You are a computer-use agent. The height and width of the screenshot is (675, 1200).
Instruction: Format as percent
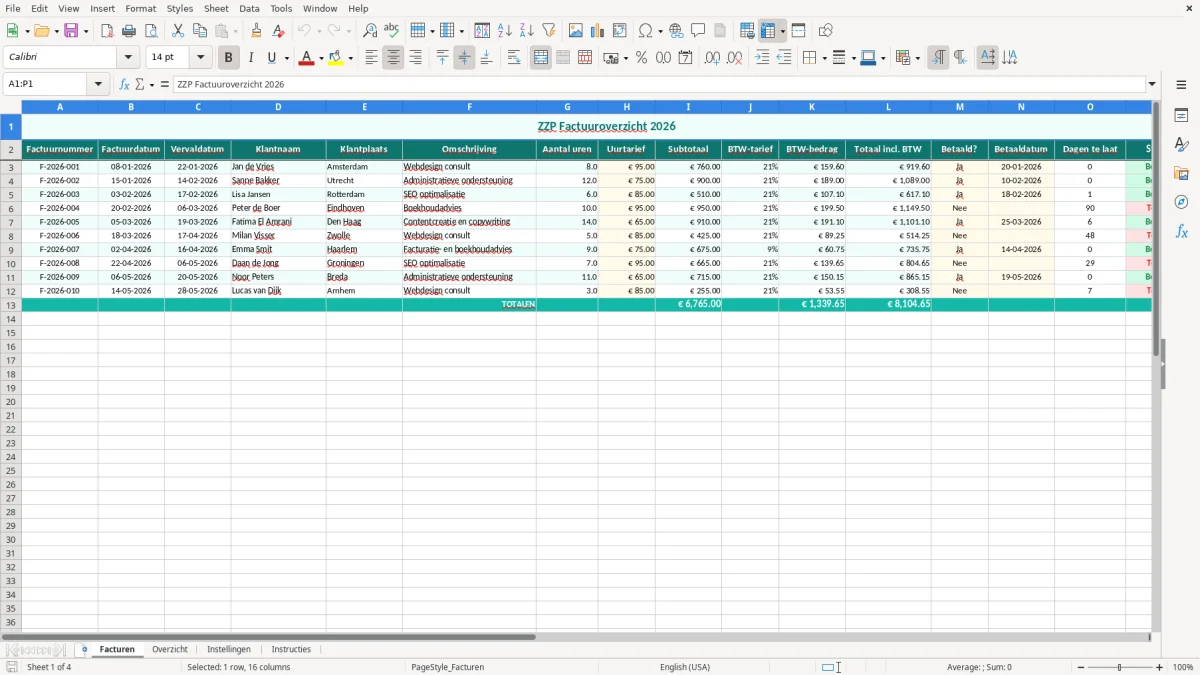pos(641,58)
